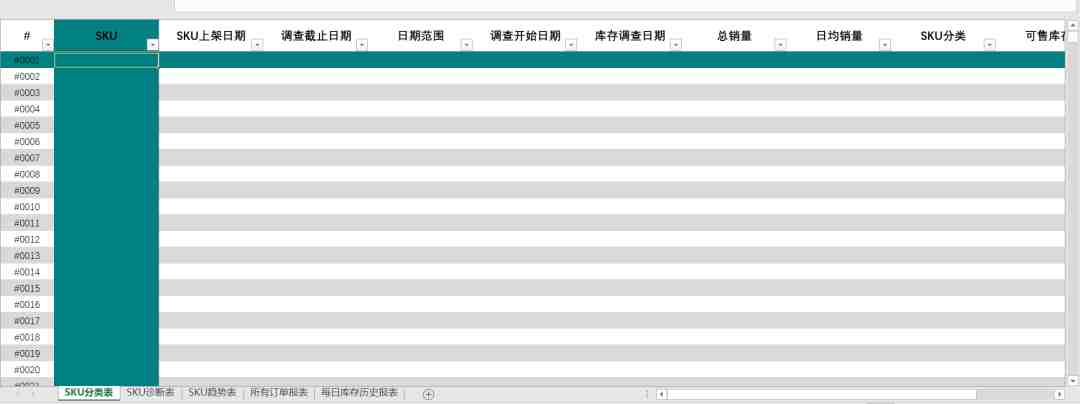Click row number #0011
Viewport: 1080px width, 404px height.
coord(27,223)
